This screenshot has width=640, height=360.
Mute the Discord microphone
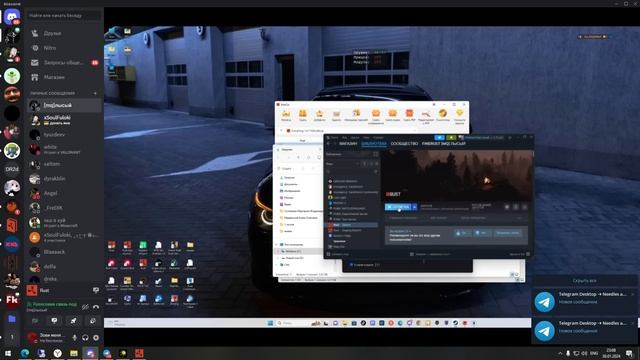click(74, 338)
